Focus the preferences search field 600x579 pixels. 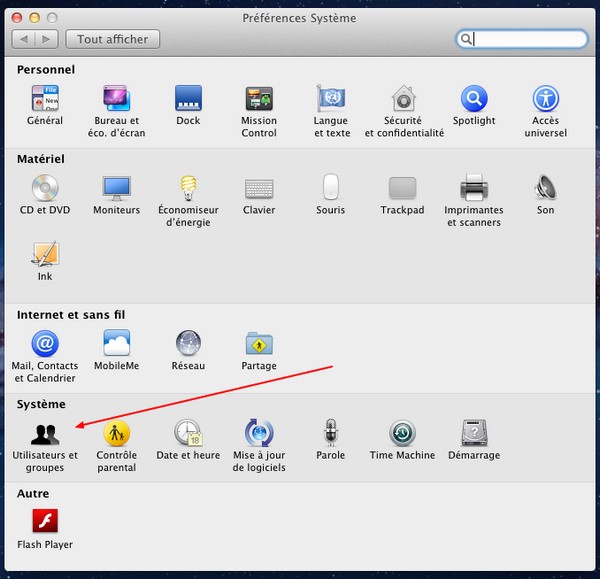521,39
